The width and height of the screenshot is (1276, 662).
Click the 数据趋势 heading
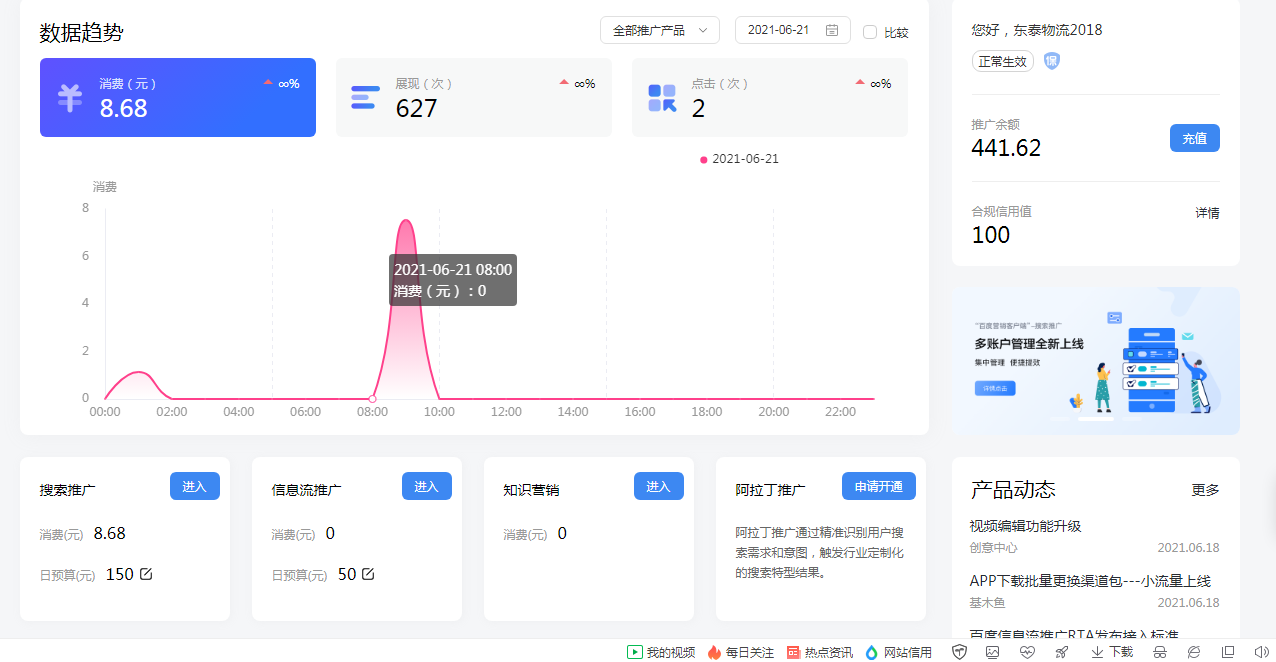tap(82, 33)
